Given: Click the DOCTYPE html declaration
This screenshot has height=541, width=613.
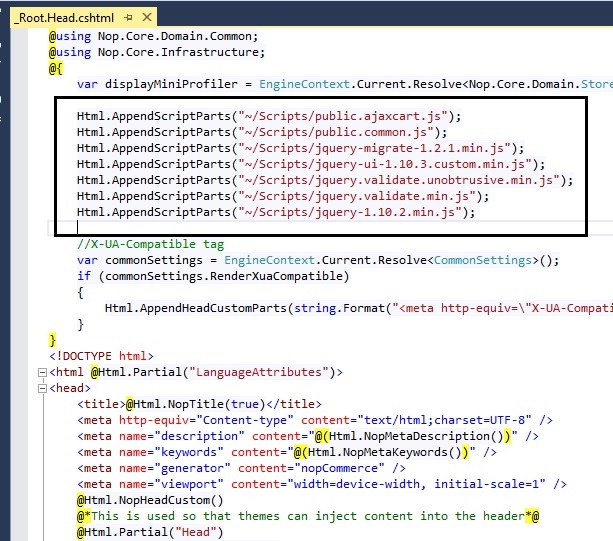Looking at the screenshot, I should pyautogui.click(x=102, y=356).
